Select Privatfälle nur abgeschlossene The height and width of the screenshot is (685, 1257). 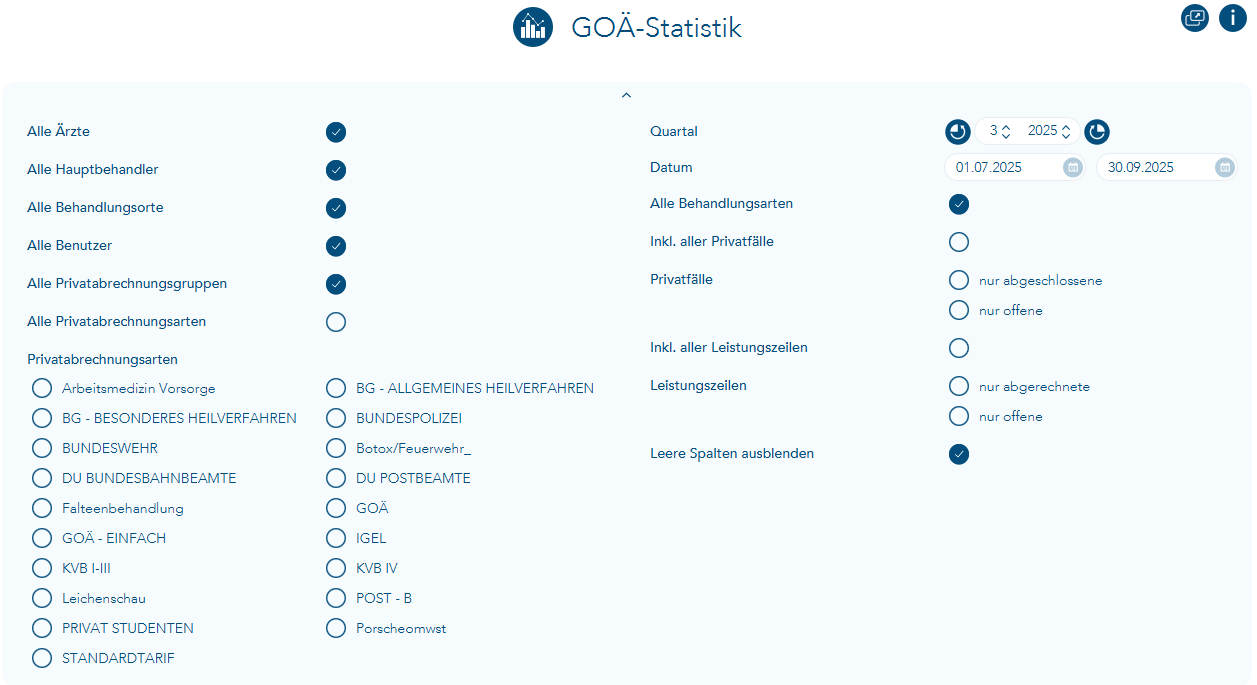(959, 280)
